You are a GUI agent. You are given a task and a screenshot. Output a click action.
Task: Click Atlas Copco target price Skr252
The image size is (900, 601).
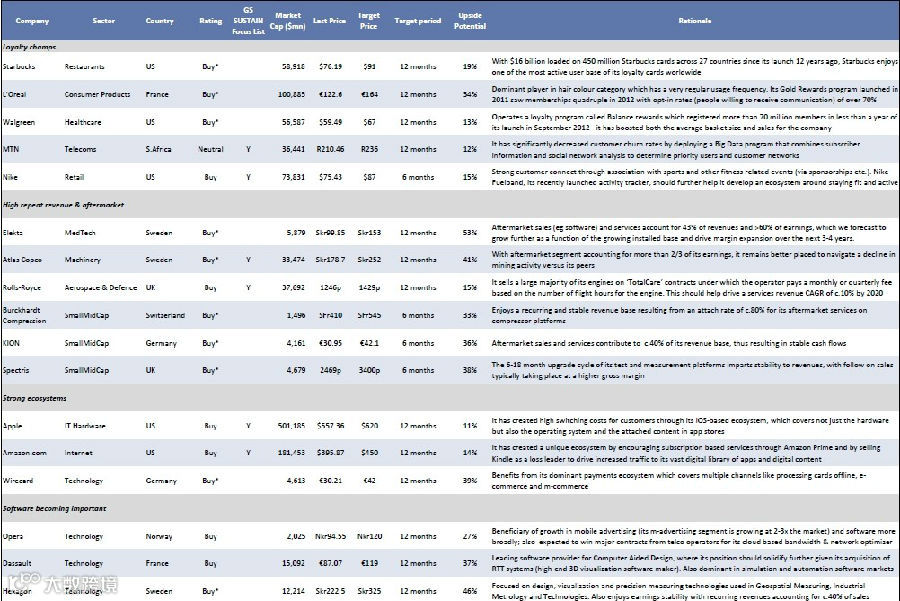(369, 260)
